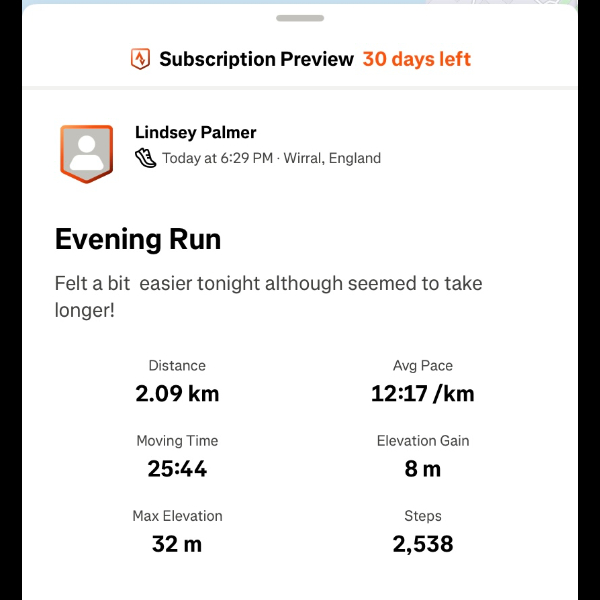The image size is (600, 600).
Task: Tap the Steps 2,538 stat
Action: (422, 543)
